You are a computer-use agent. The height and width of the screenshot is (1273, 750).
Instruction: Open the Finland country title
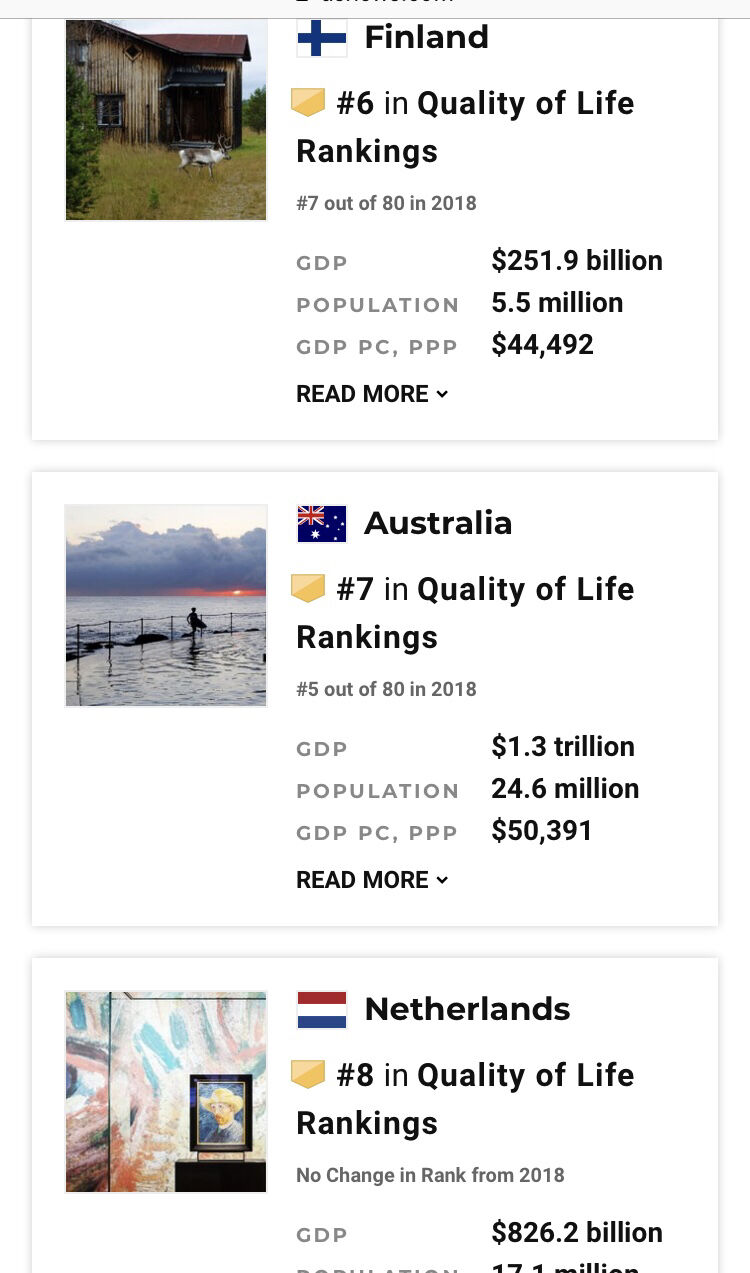[426, 38]
